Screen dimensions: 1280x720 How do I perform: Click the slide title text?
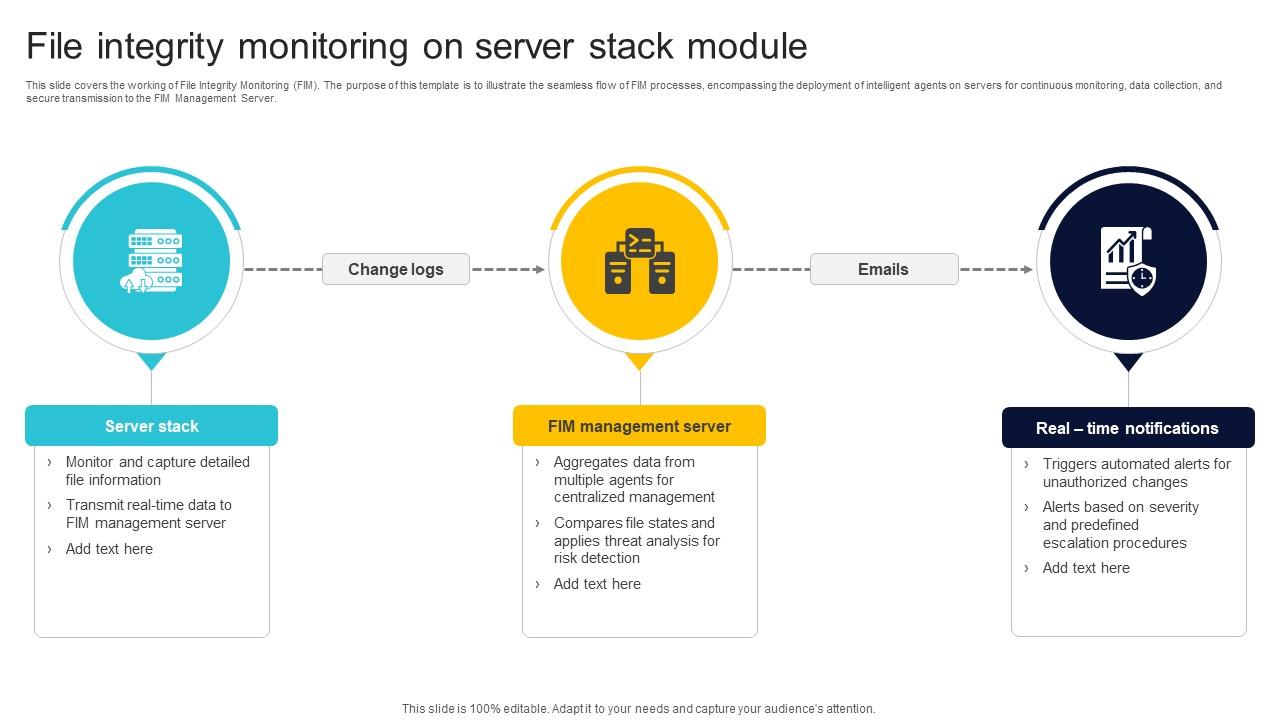click(x=416, y=46)
